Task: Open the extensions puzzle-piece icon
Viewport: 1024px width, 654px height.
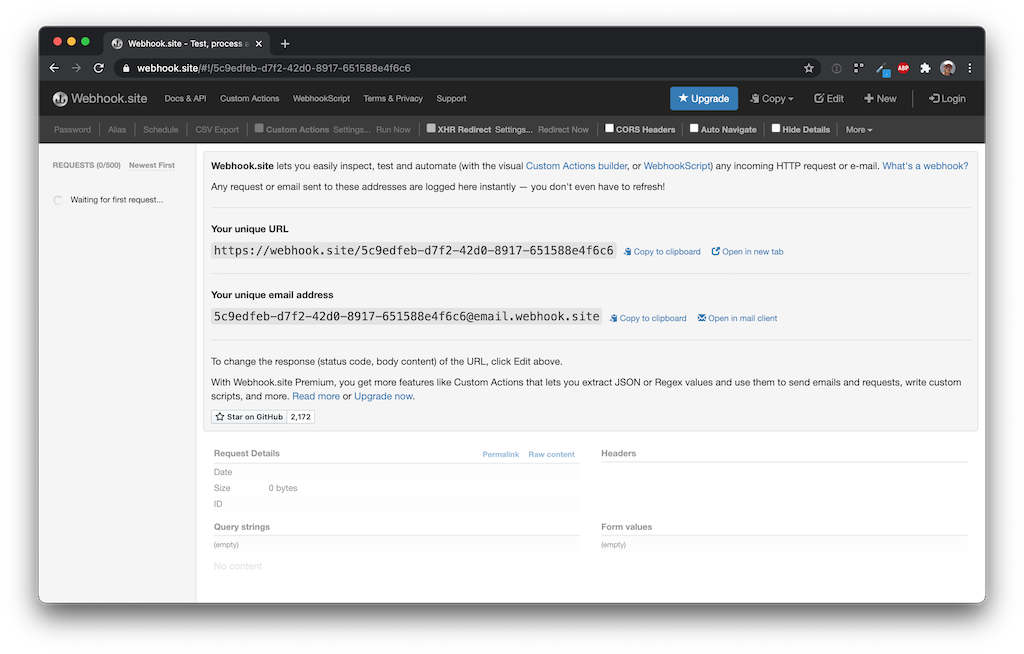Action: pyautogui.click(x=925, y=68)
